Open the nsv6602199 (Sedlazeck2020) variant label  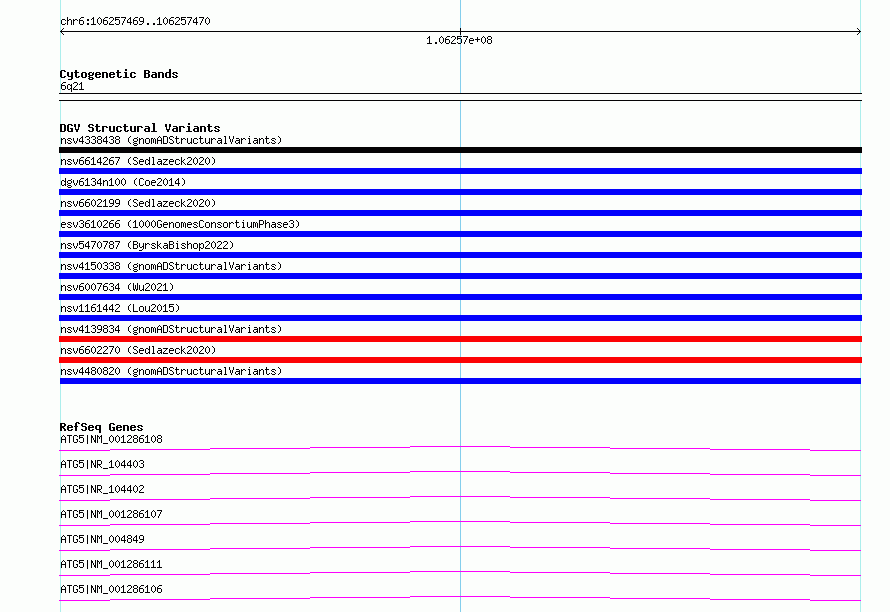coord(138,203)
